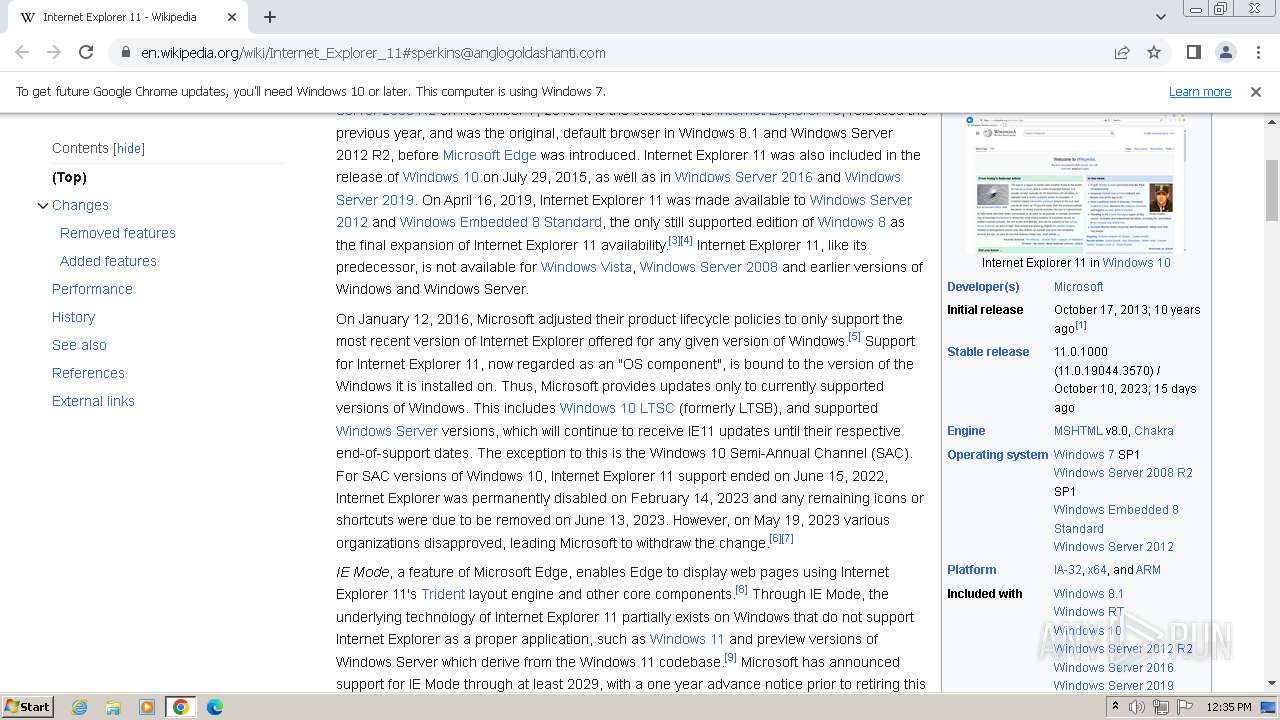This screenshot has width=1280, height=720.
Task: Close the Internet Explorer 11 Wikipedia tab
Action: (232, 17)
